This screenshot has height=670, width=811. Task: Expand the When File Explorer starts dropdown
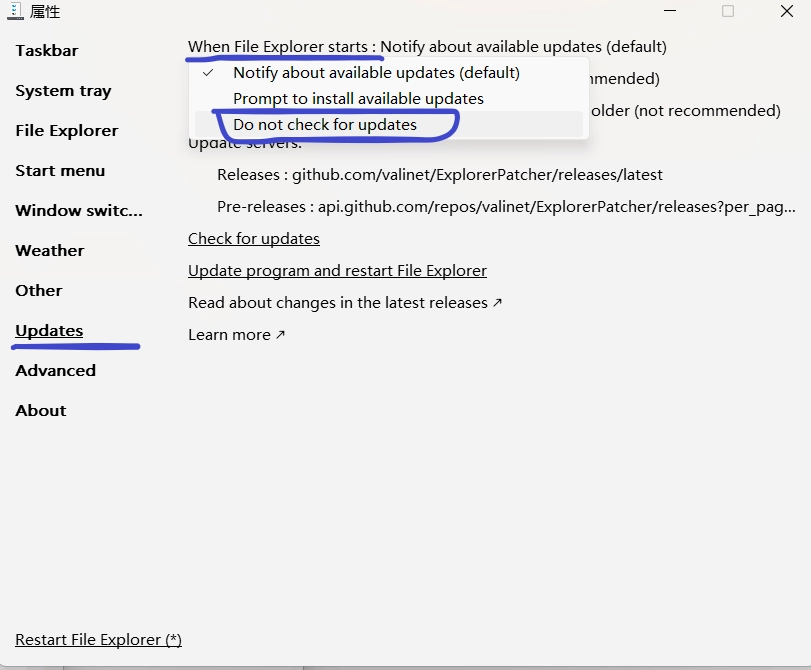[x=427, y=47]
